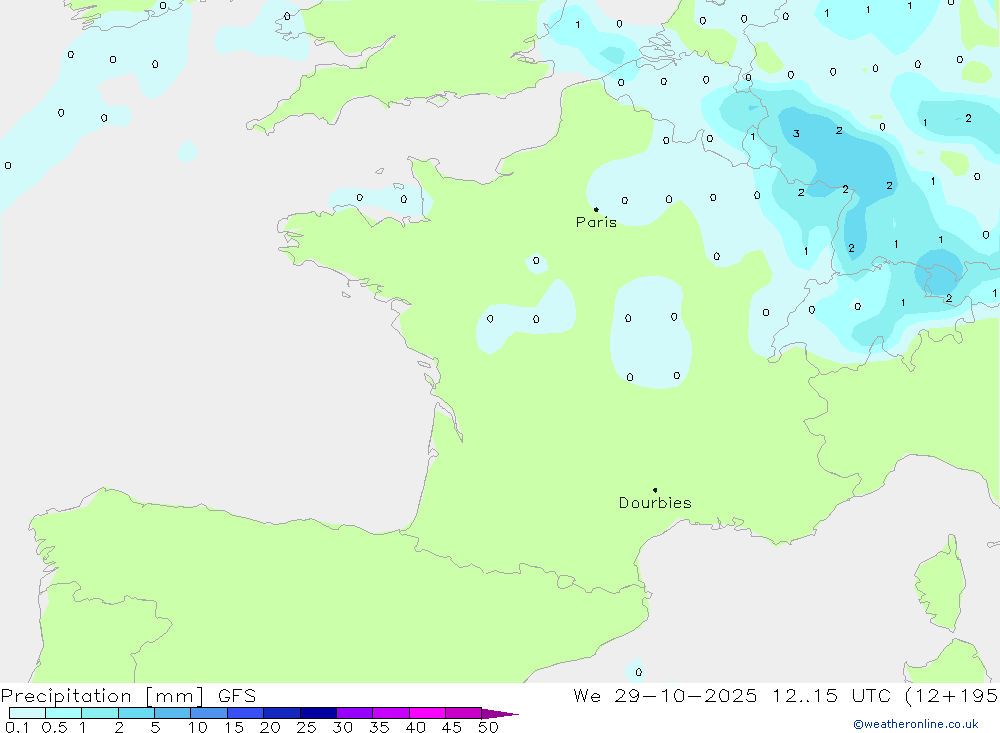
Task: Click the purple over-50 legend arrow
Action: click(500, 714)
